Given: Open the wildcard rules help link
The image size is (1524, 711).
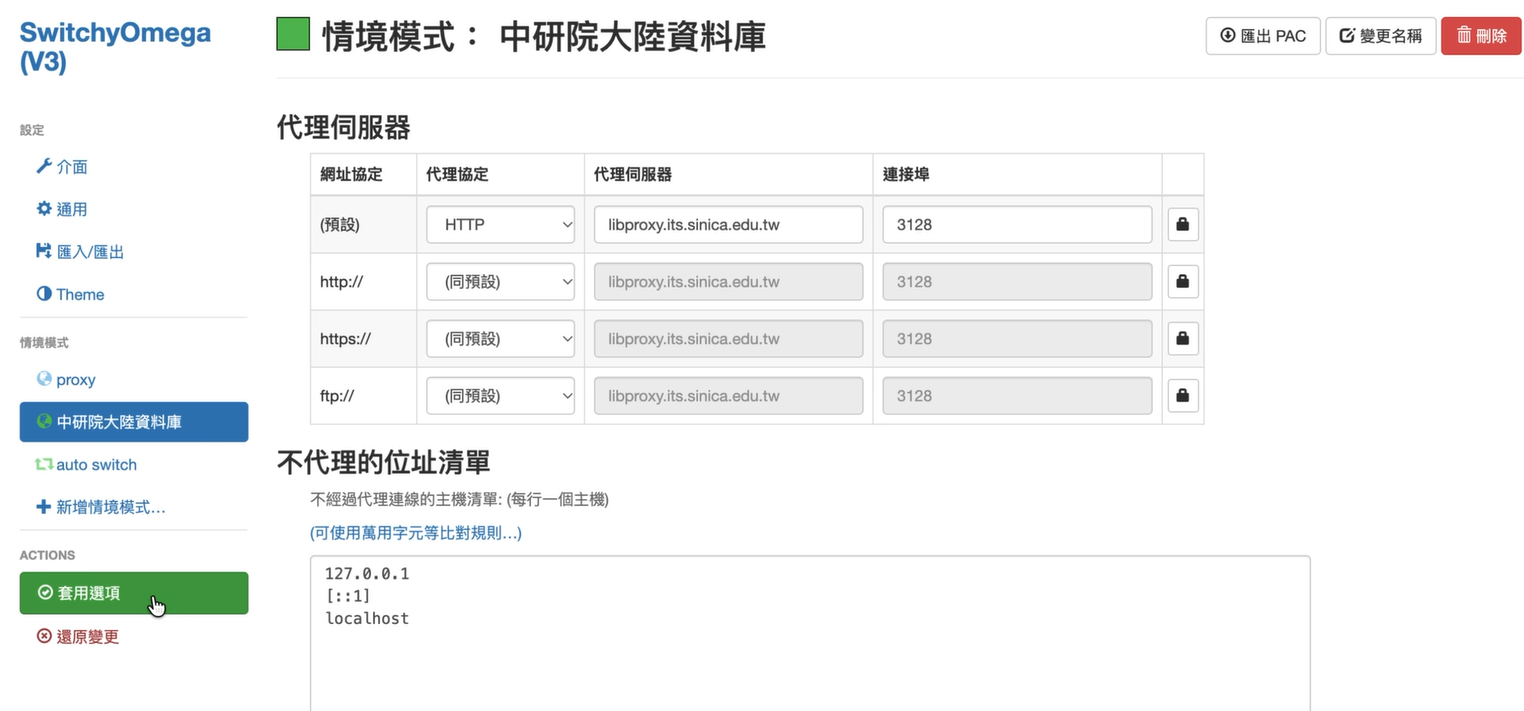Looking at the screenshot, I should click(416, 533).
